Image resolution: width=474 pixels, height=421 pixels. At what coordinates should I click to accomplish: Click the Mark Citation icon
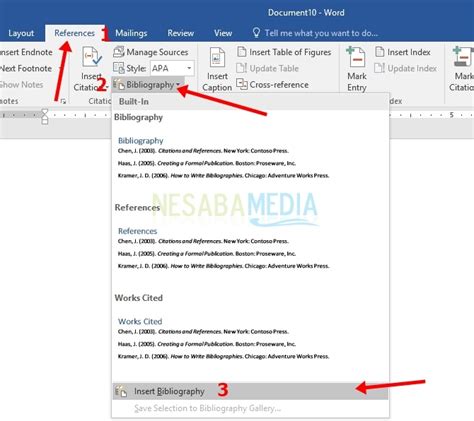click(x=463, y=57)
